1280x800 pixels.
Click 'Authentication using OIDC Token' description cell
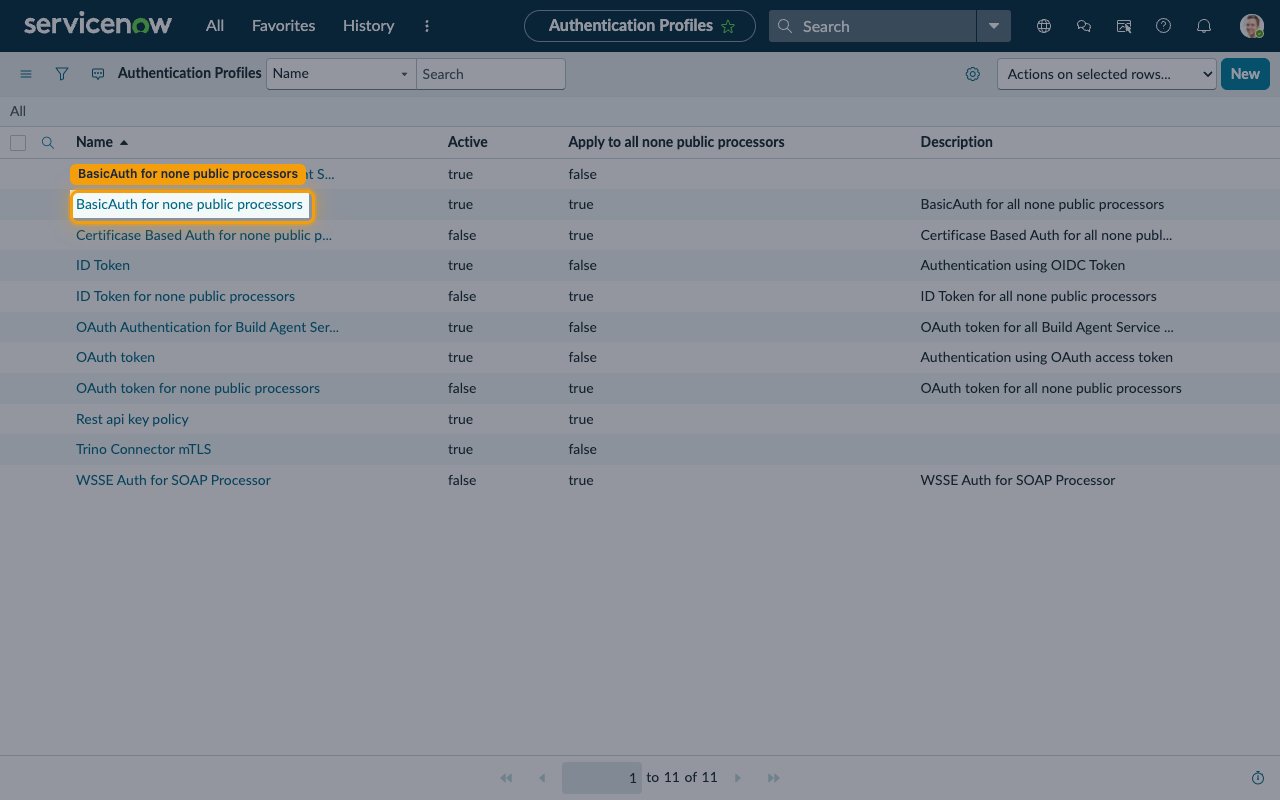click(x=1022, y=265)
